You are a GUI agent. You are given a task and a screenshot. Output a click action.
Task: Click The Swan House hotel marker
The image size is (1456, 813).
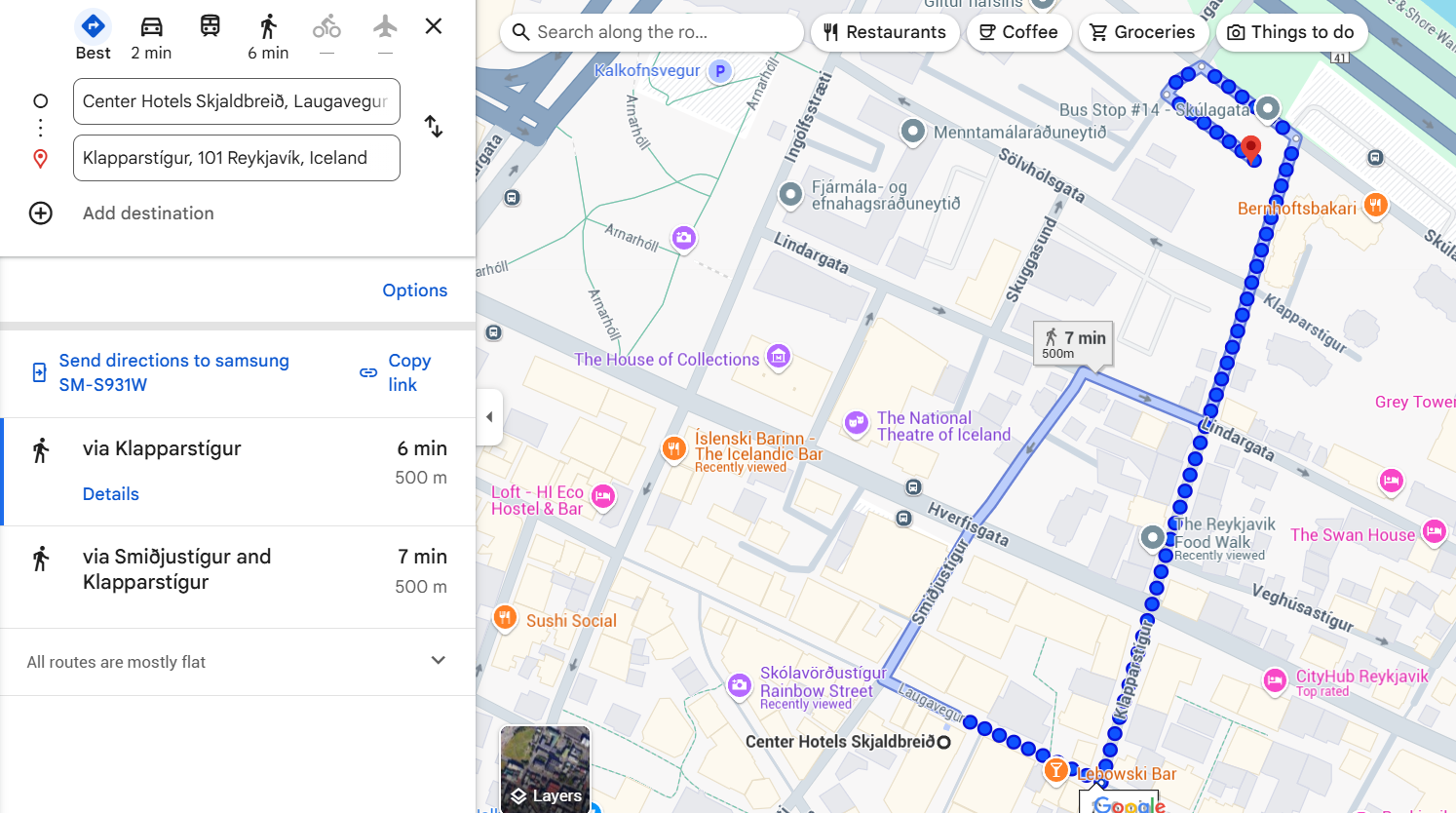[1434, 531]
